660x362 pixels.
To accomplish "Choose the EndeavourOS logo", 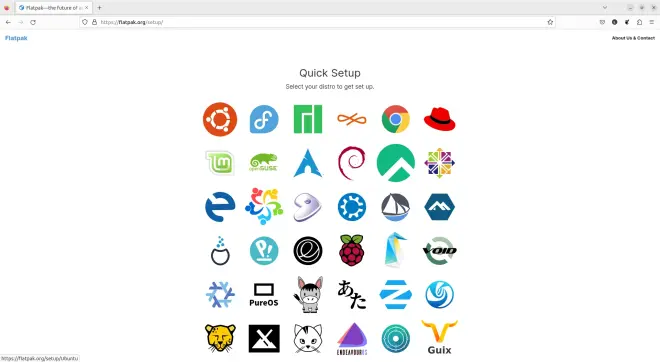I will click(352, 338).
